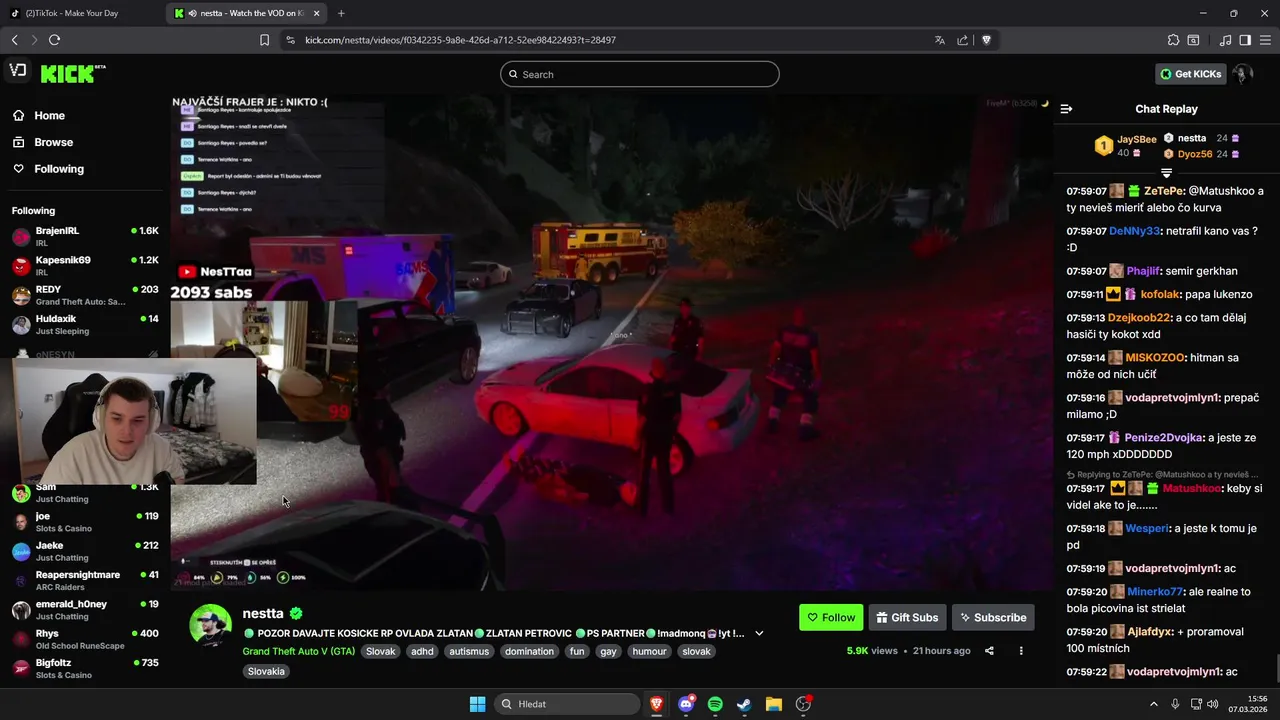Viewport: 1280px width, 720px height.
Task: Show hidden system tray icons
Action: 1153,704
